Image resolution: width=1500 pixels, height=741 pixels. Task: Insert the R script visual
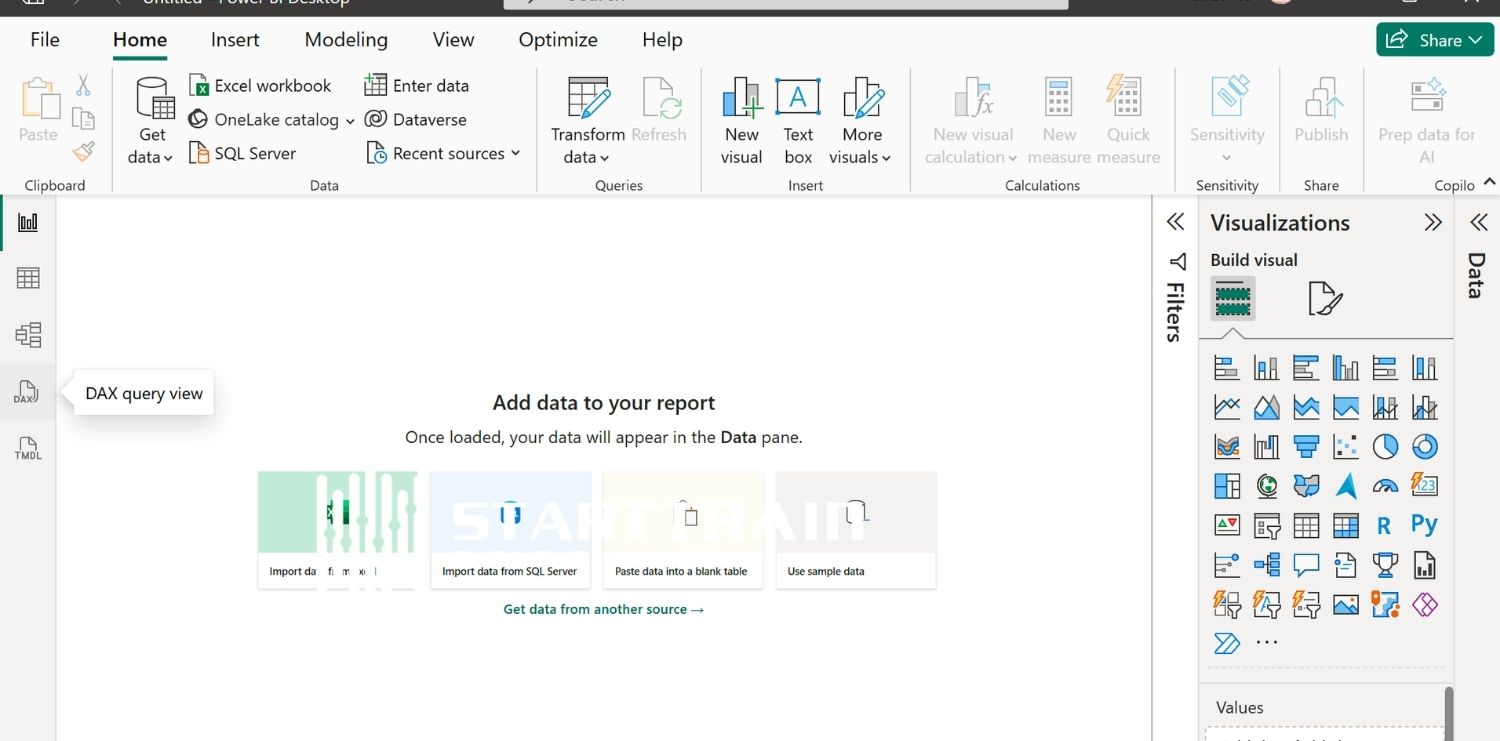coord(1384,525)
